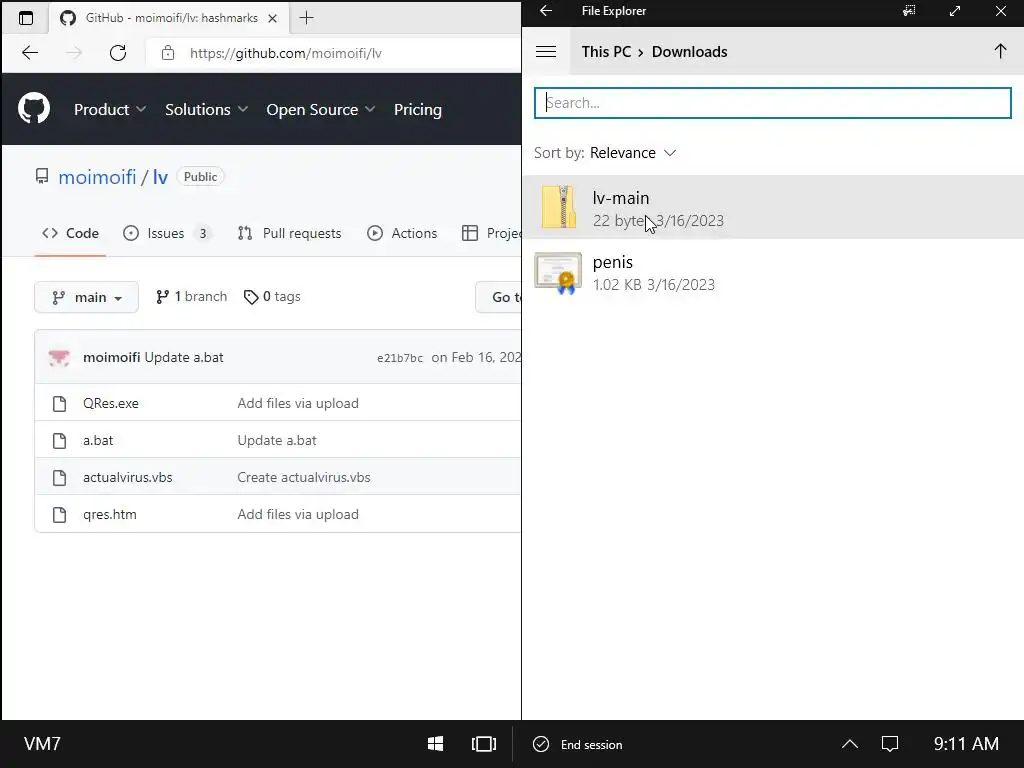Expand the Product menu
Image resolution: width=1024 pixels, height=768 pixels.
tap(110, 110)
